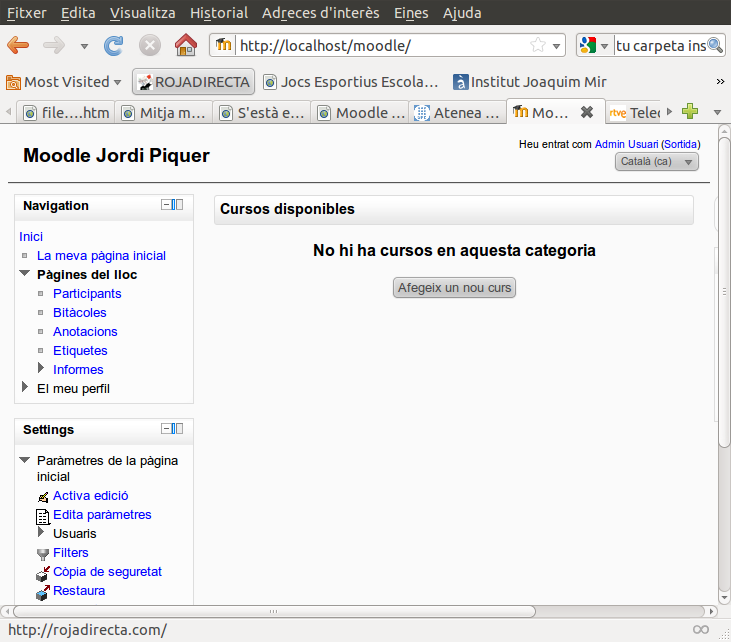The image size is (731, 642).
Task: Click the Restaura icon in Settings
Action: pos(42,592)
